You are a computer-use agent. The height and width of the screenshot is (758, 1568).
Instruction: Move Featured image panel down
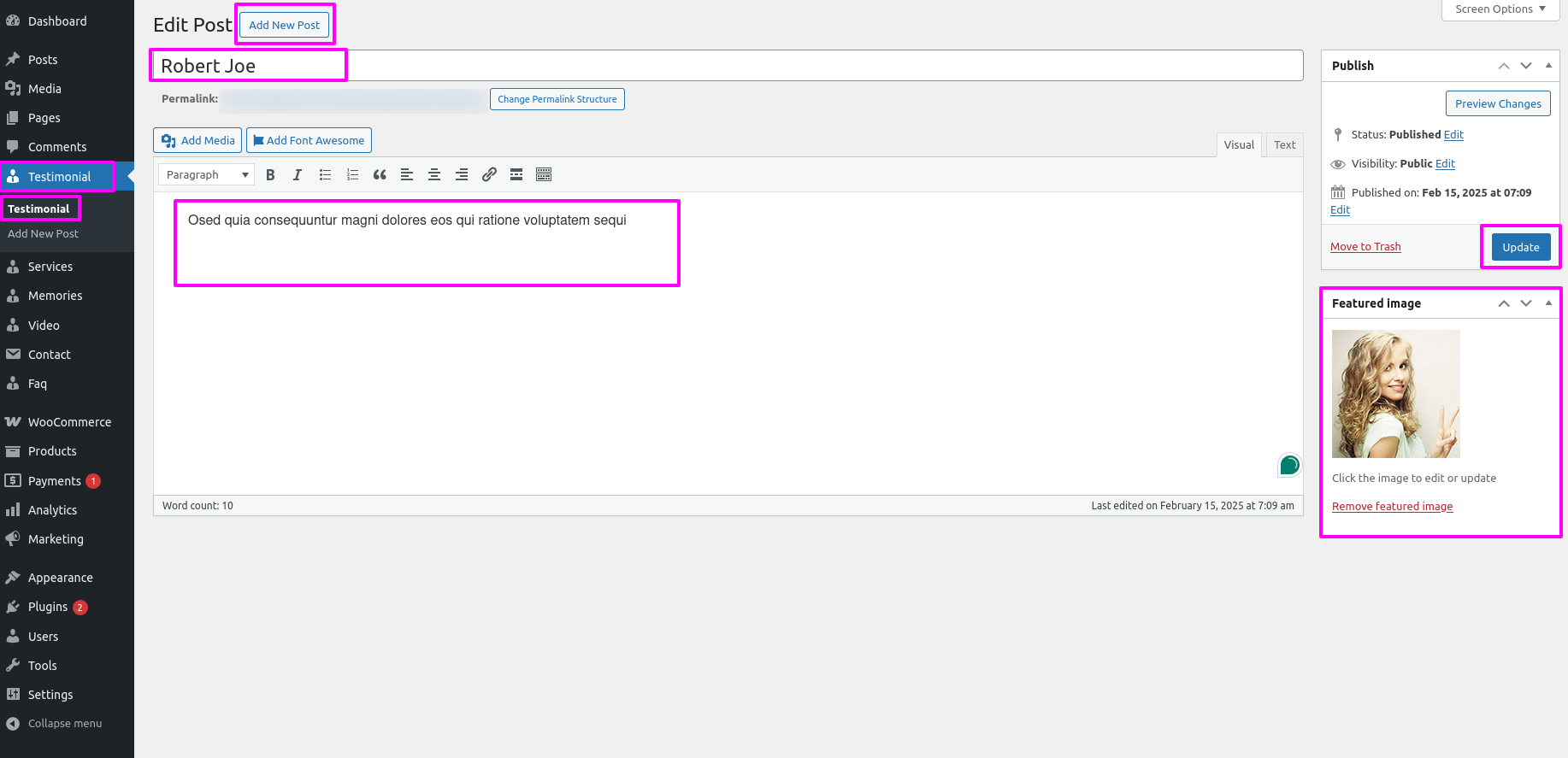1526,303
